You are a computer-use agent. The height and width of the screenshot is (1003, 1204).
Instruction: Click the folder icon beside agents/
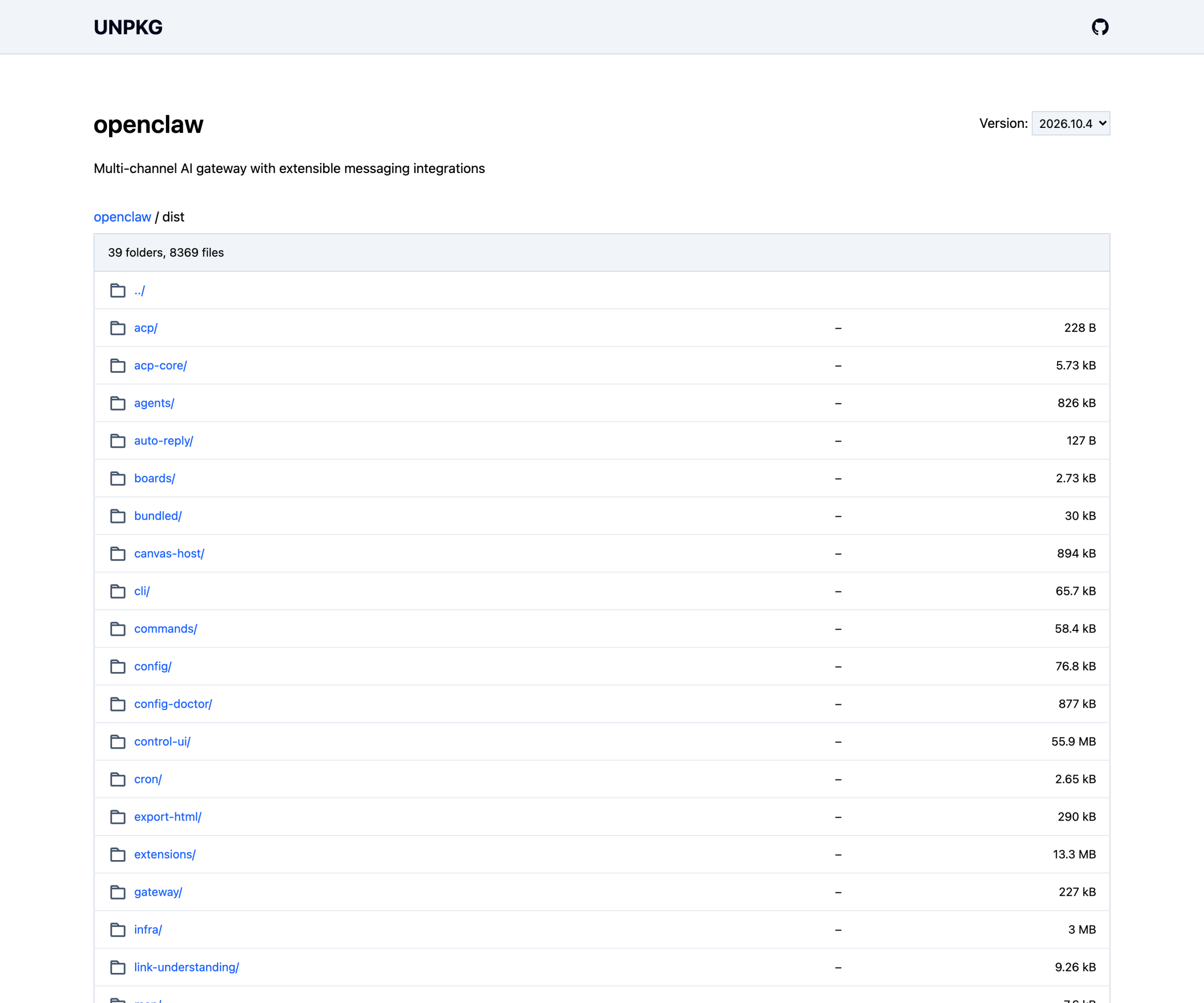tap(118, 403)
